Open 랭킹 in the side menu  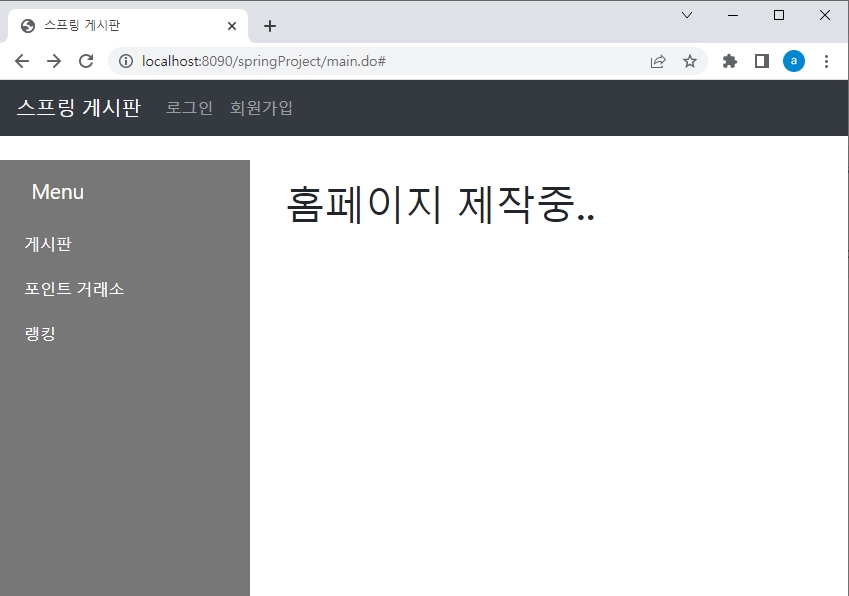point(40,333)
